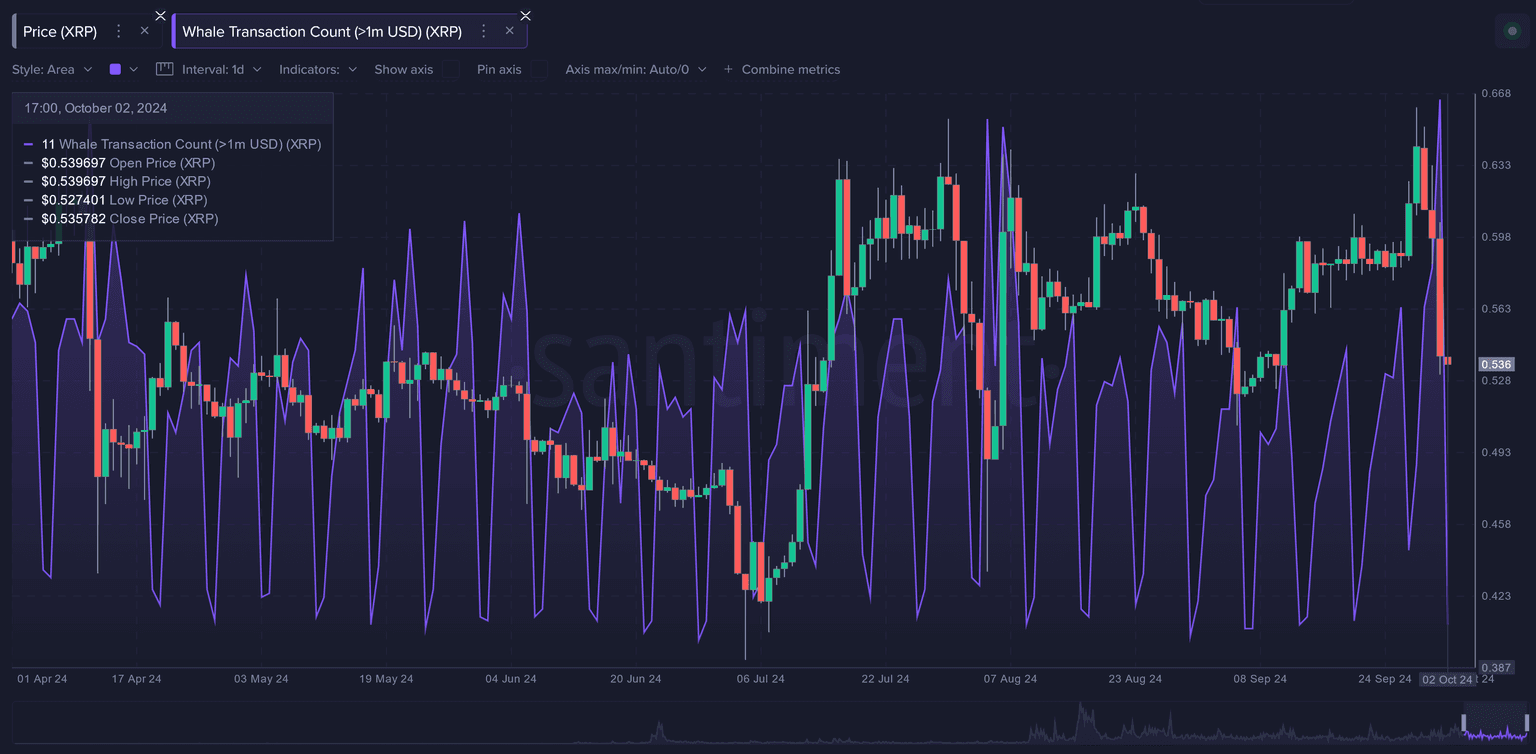Select the Whale Transaction Count metric tab
This screenshot has width=1536, height=754.
pyautogui.click(x=322, y=32)
